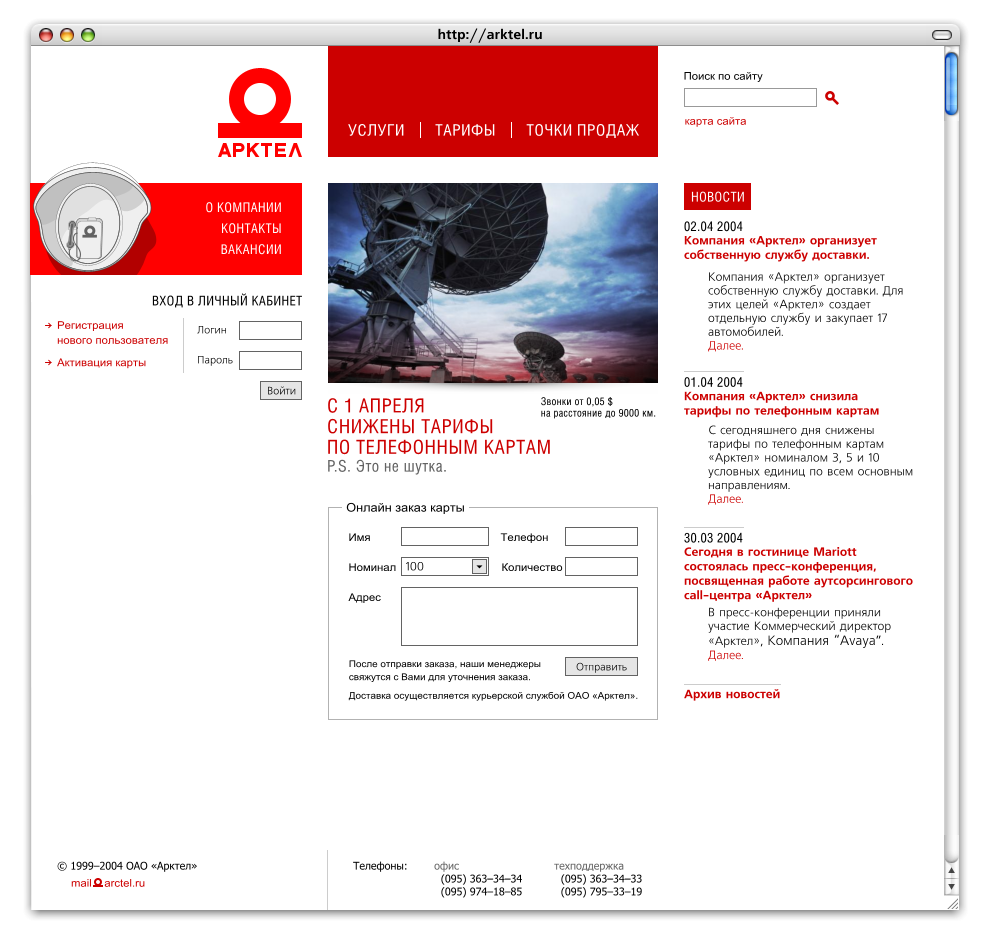Click the site search input field
Image resolution: width=988 pixels, height=947 pixels.
pyautogui.click(x=750, y=98)
